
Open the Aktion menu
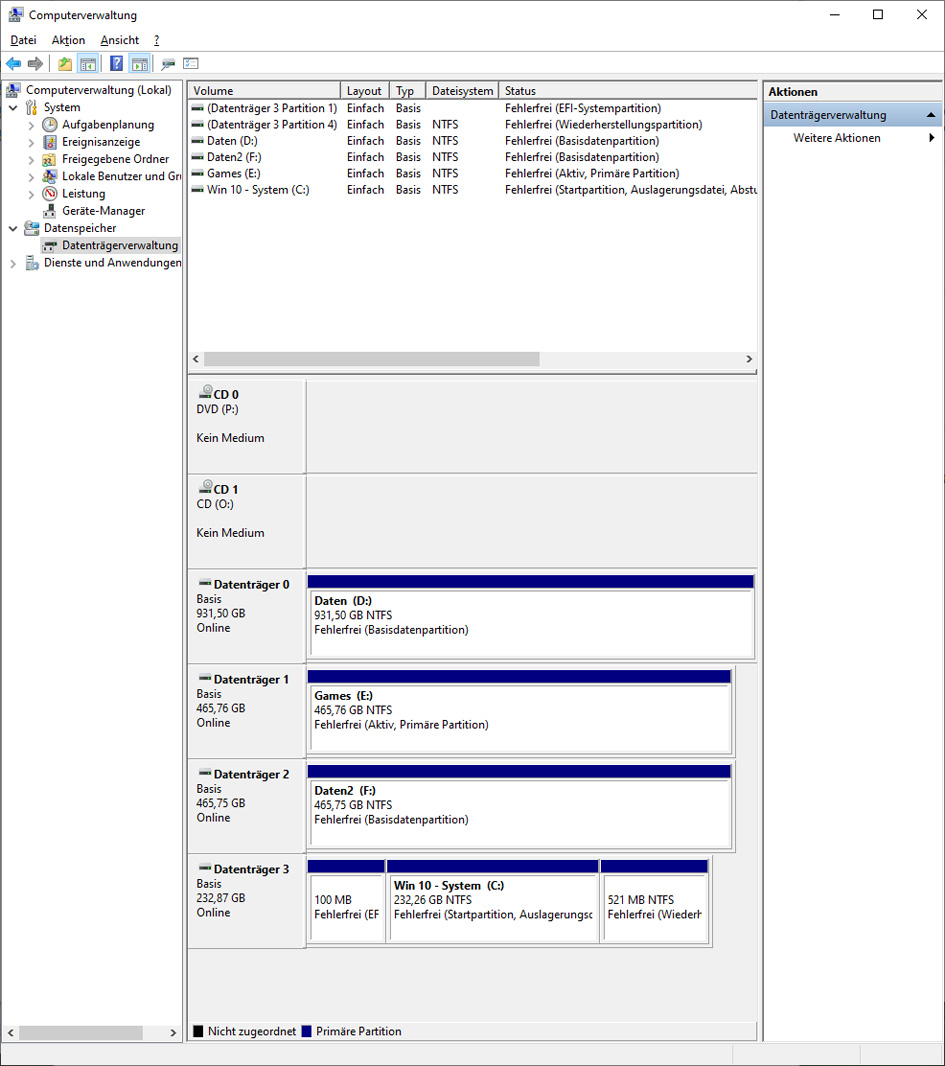[68, 40]
